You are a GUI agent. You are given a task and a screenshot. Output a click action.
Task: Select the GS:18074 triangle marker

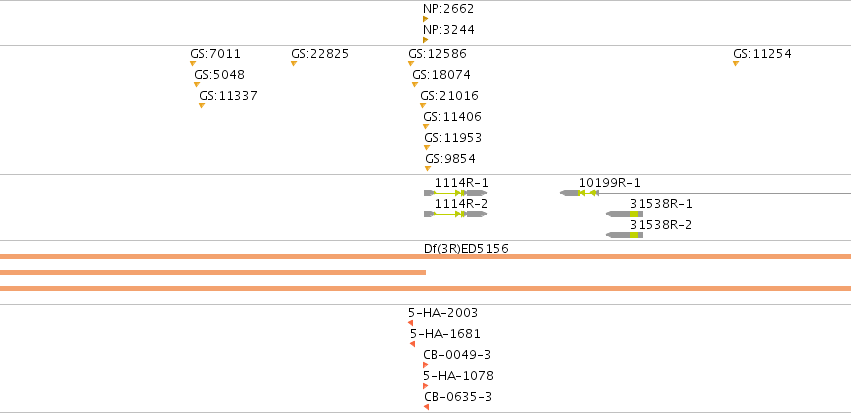pyautogui.click(x=415, y=85)
